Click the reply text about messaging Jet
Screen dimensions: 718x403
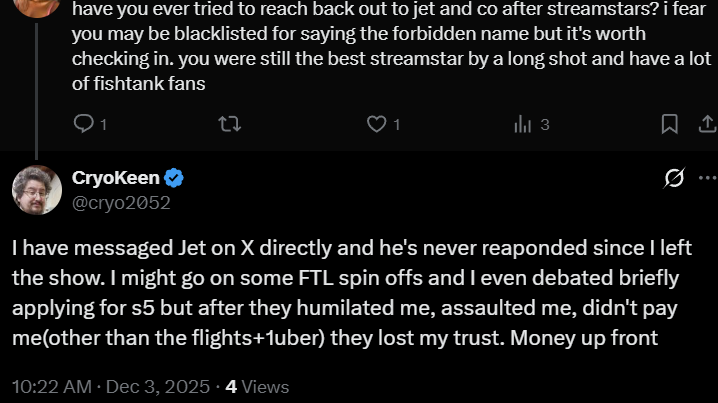click(x=352, y=293)
